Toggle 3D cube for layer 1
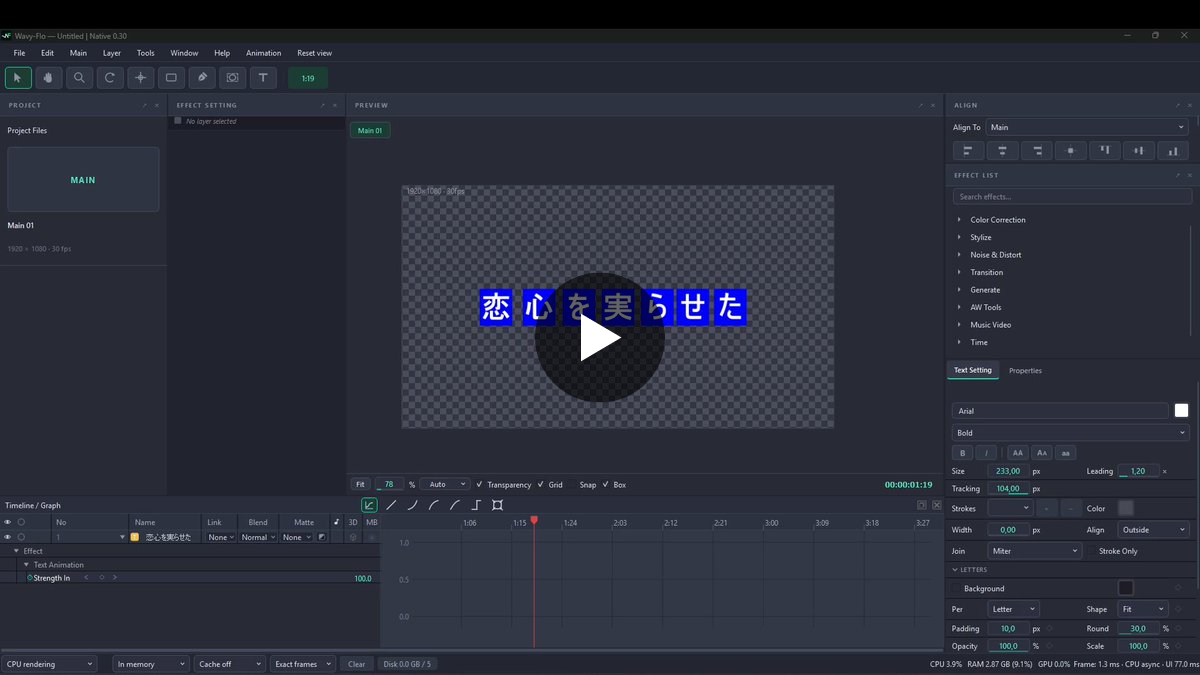This screenshot has height=675, width=1200. (353, 537)
